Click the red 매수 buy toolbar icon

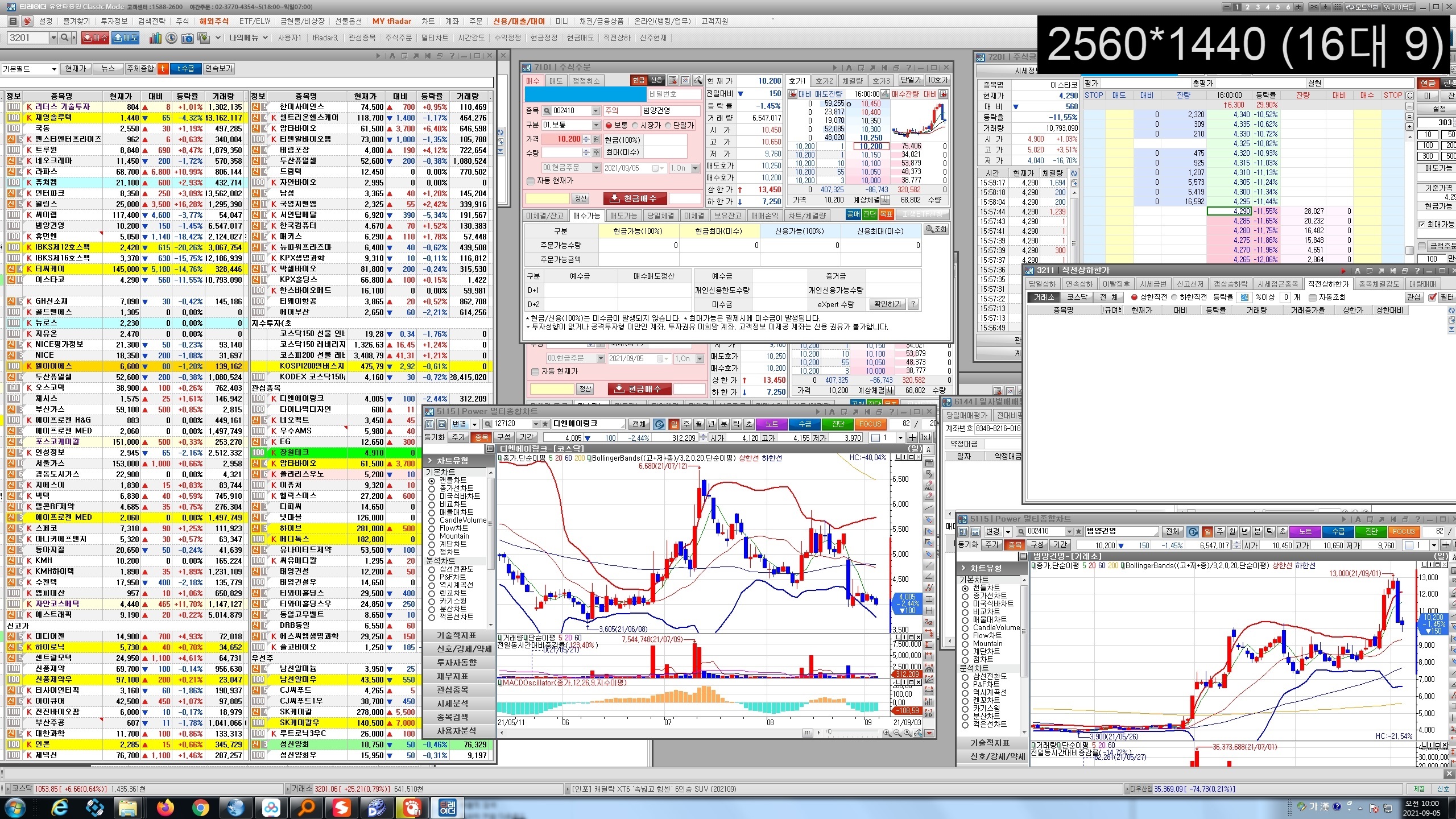[x=95, y=38]
